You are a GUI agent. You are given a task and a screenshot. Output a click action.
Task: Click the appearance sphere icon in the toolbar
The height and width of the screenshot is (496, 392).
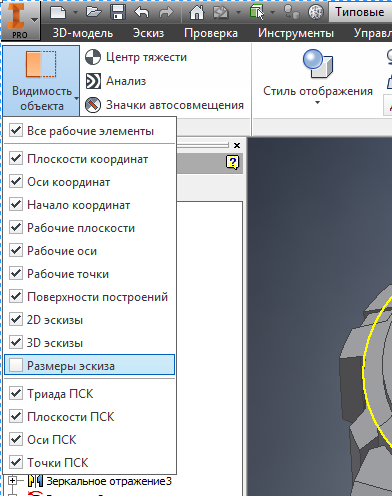click(x=316, y=13)
